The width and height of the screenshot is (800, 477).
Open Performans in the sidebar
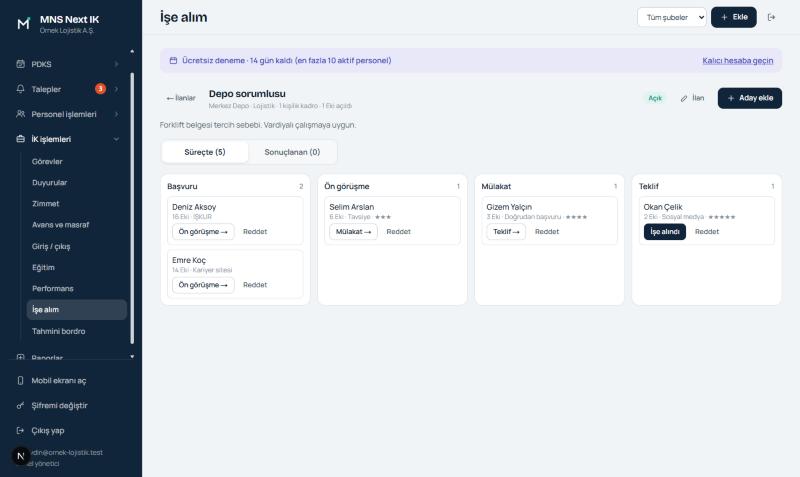[x=53, y=288]
